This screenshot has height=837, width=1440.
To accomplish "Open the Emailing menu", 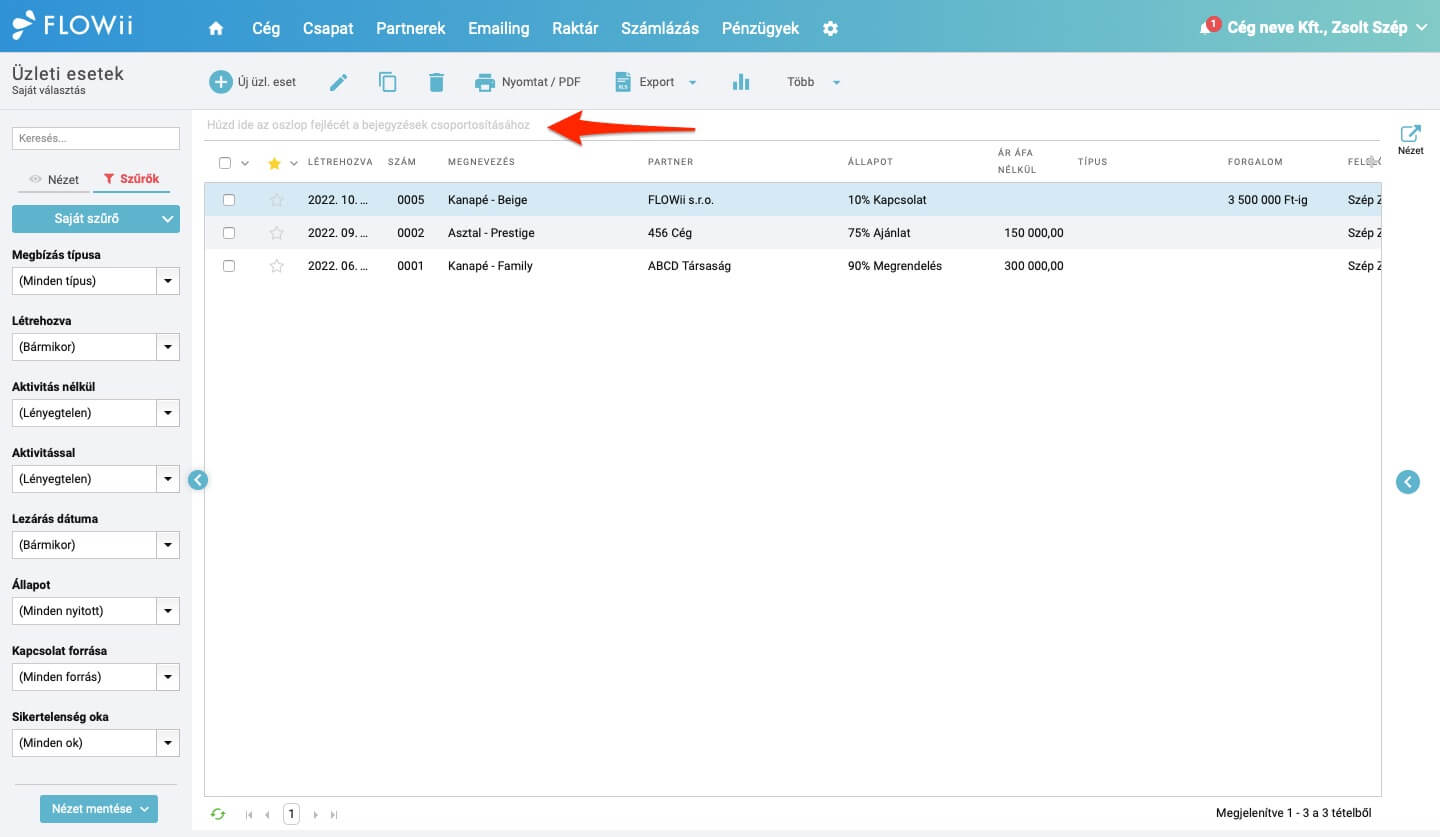I will (499, 28).
